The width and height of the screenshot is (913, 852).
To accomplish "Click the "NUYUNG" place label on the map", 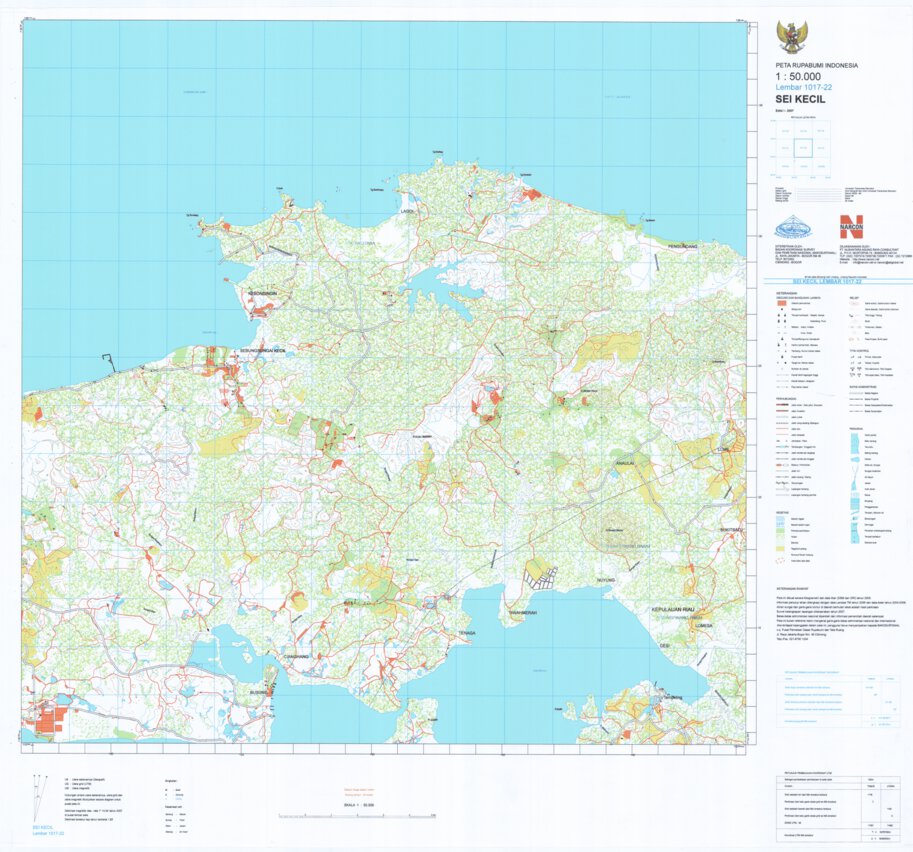I will (606, 581).
